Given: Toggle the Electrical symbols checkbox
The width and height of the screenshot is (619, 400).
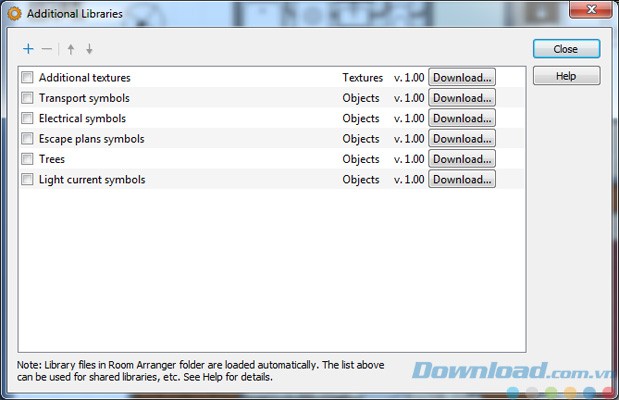Looking at the screenshot, I should tap(27, 118).
